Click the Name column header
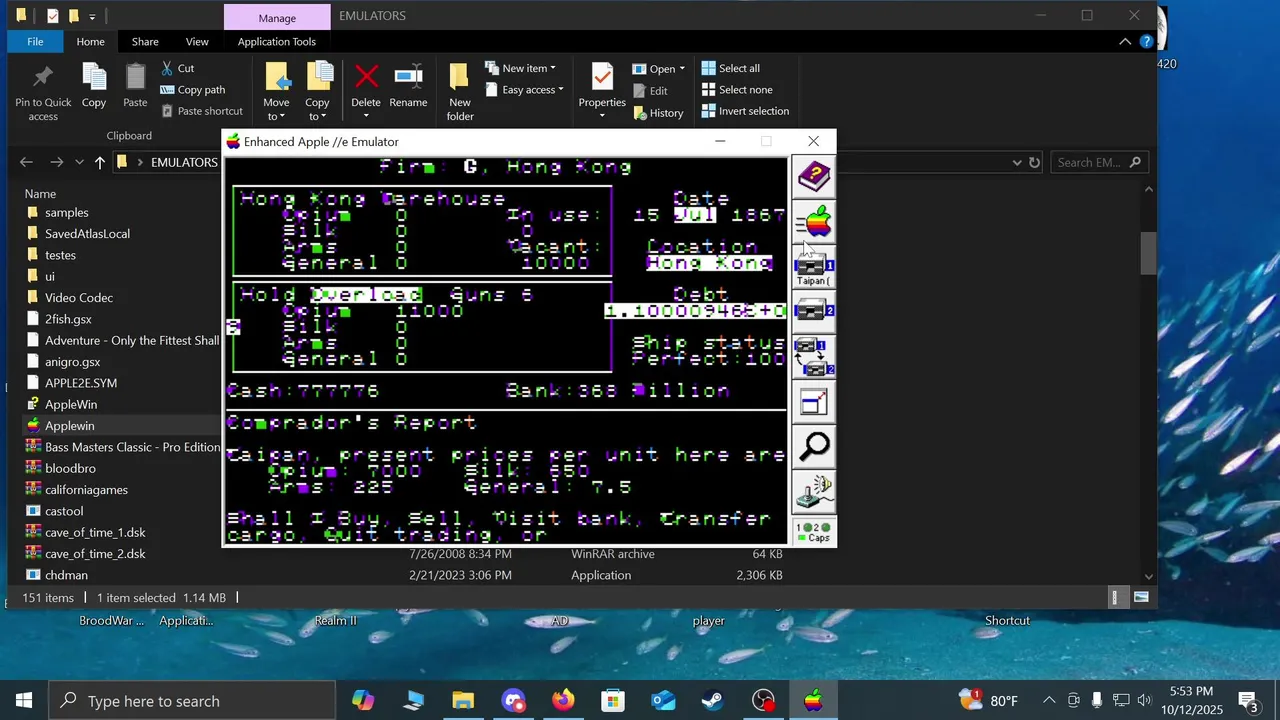Viewport: 1280px width, 720px height. point(41,194)
